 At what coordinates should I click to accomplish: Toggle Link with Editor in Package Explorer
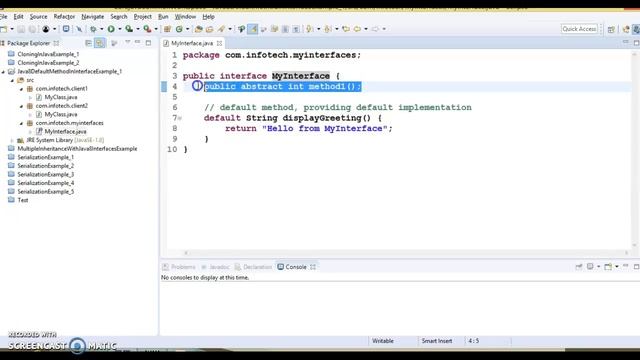[x=100, y=43]
